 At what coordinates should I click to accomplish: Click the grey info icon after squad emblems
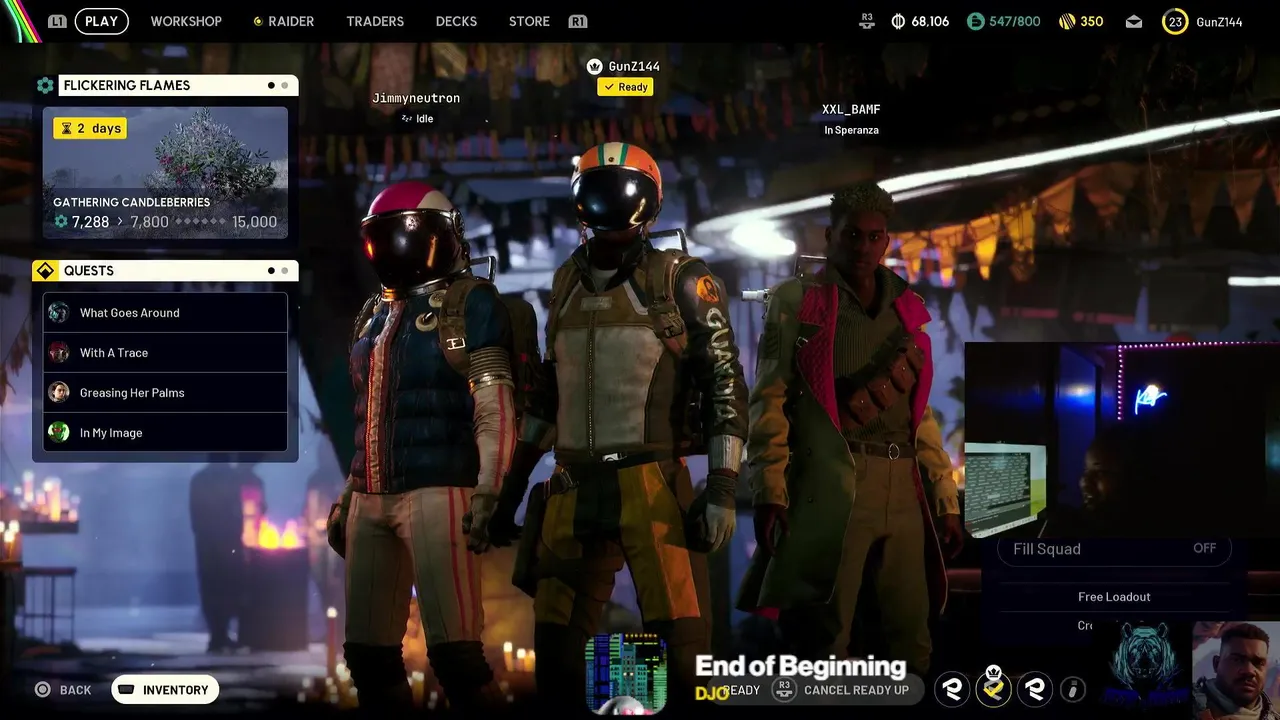[x=1073, y=689]
